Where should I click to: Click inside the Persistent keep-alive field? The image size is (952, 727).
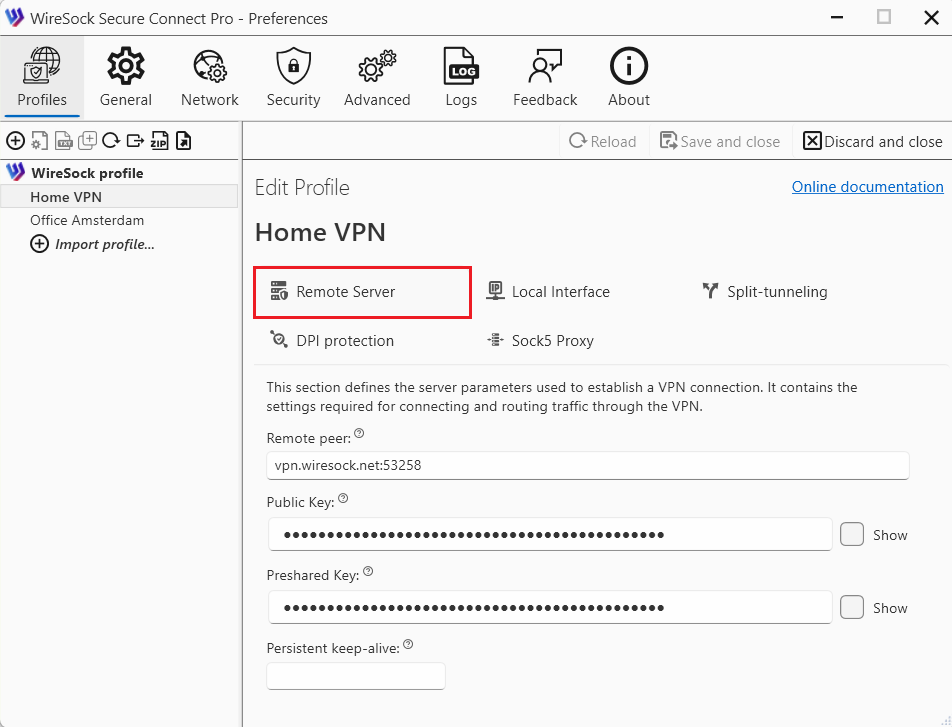pyautogui.click(x=355, y=676)
